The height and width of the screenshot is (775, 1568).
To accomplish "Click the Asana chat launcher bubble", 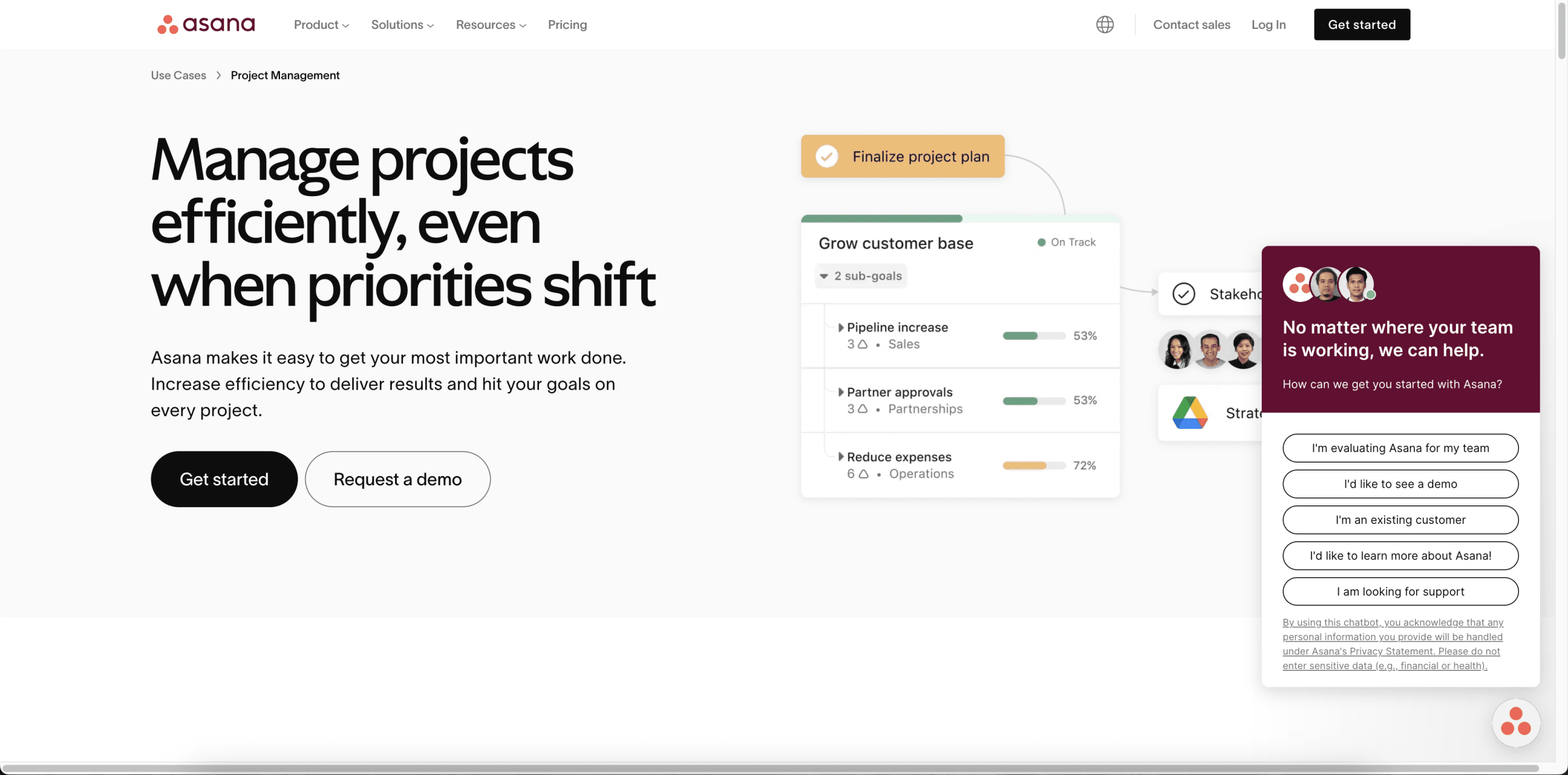I will coord(1516,723).
